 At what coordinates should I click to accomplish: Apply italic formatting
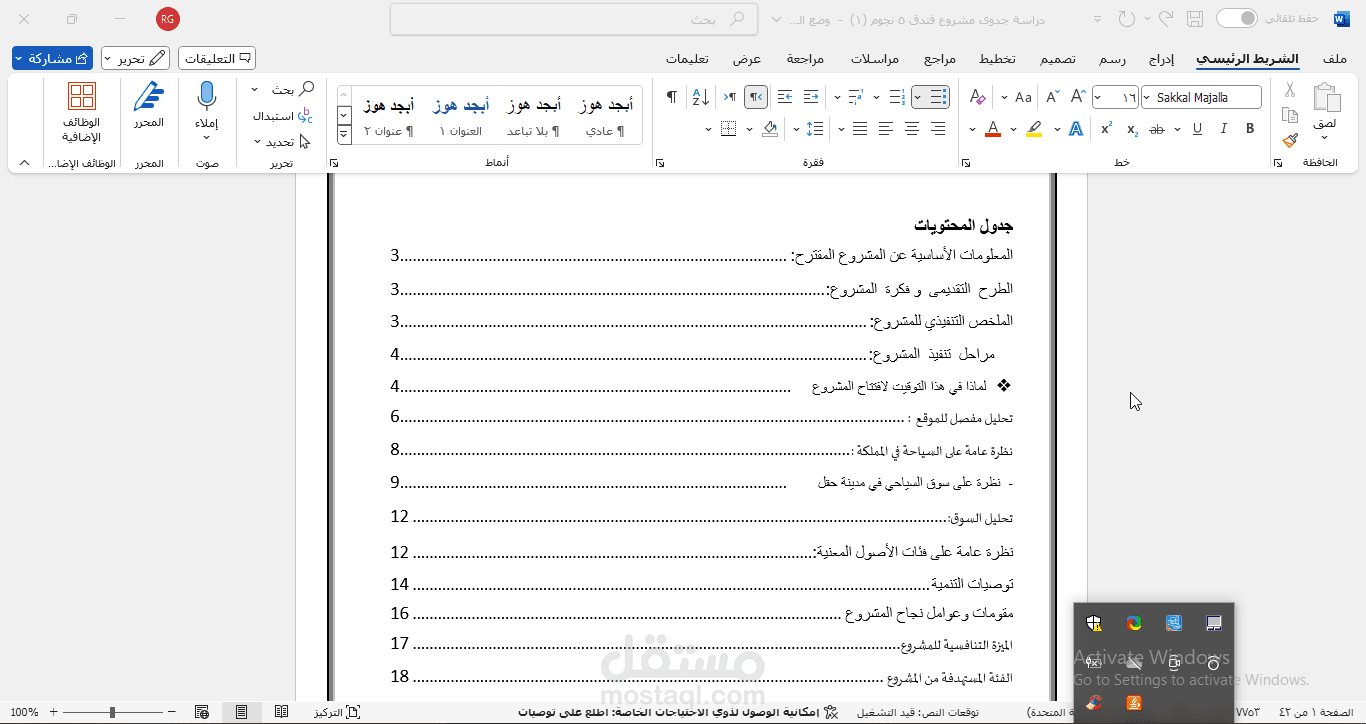[1224, 129]
